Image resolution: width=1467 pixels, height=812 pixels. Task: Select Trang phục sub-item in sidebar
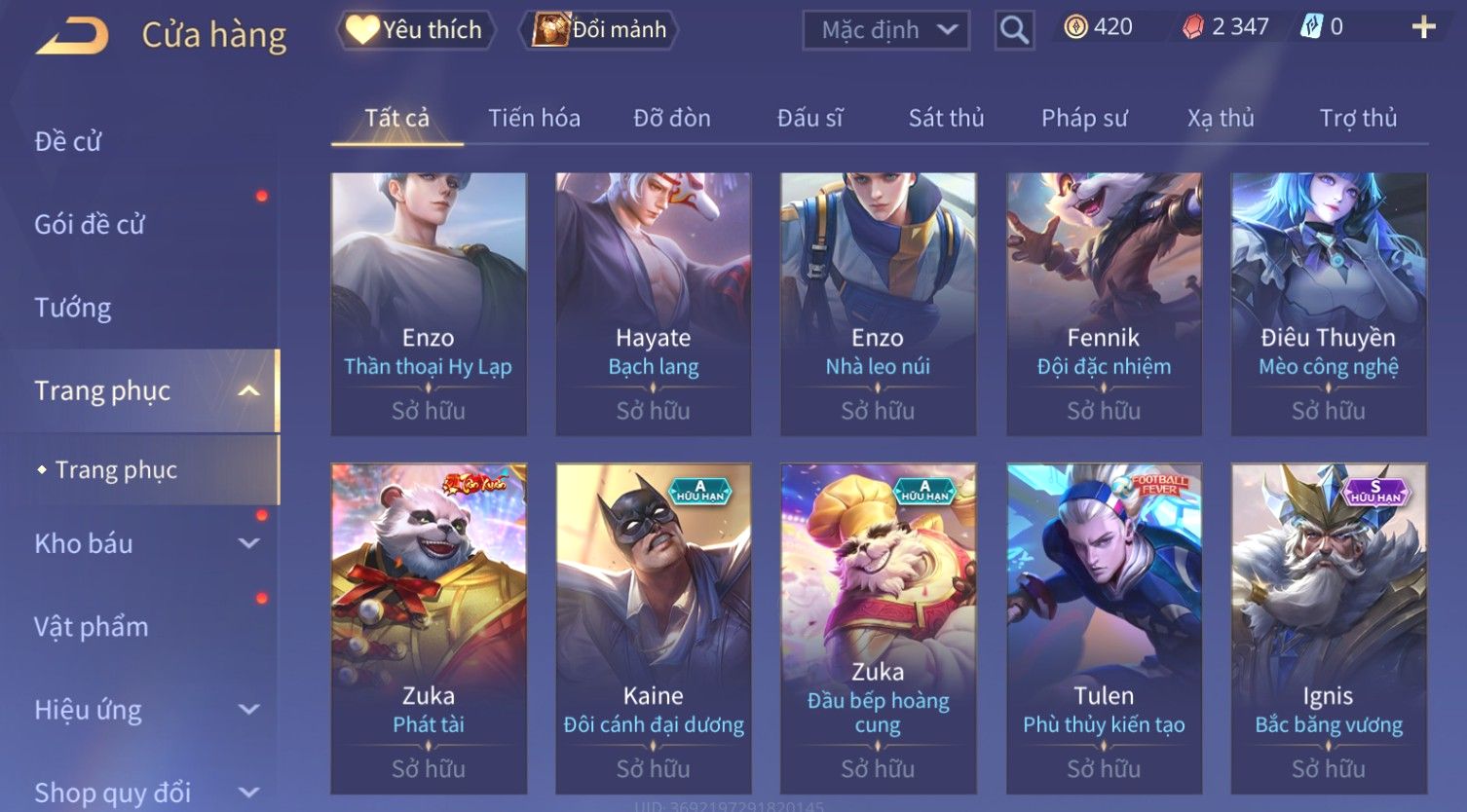(116, 470)
